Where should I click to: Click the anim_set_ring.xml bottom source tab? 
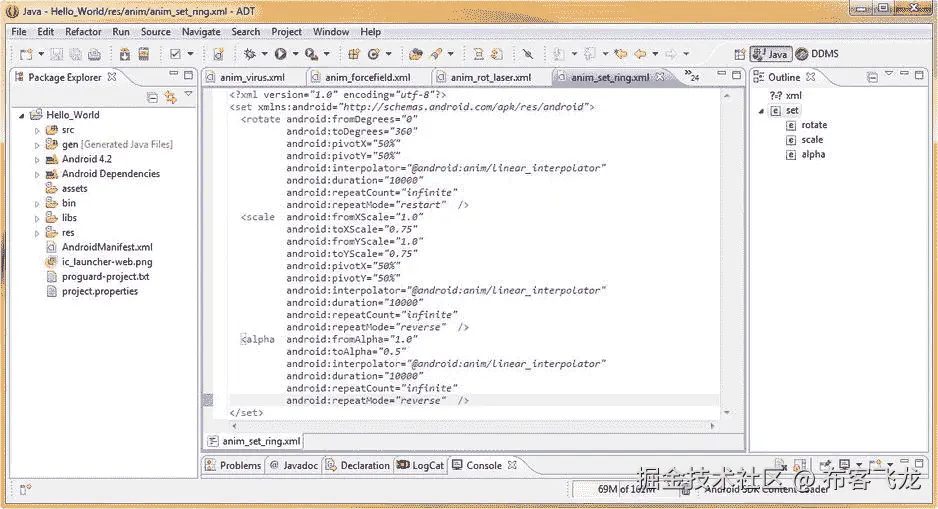pos(255,441)
